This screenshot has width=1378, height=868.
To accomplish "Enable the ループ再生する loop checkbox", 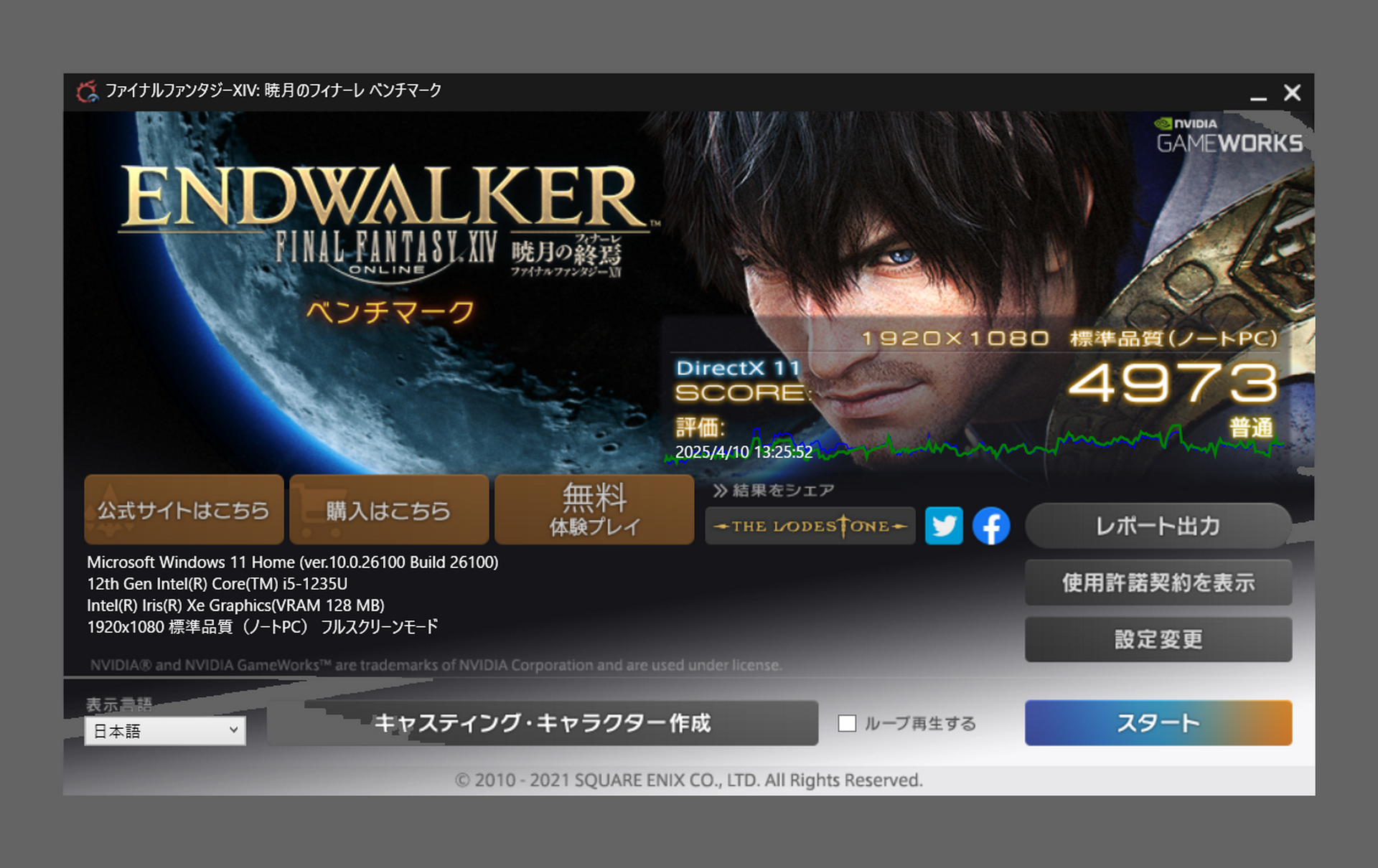I will pos(847,723).
